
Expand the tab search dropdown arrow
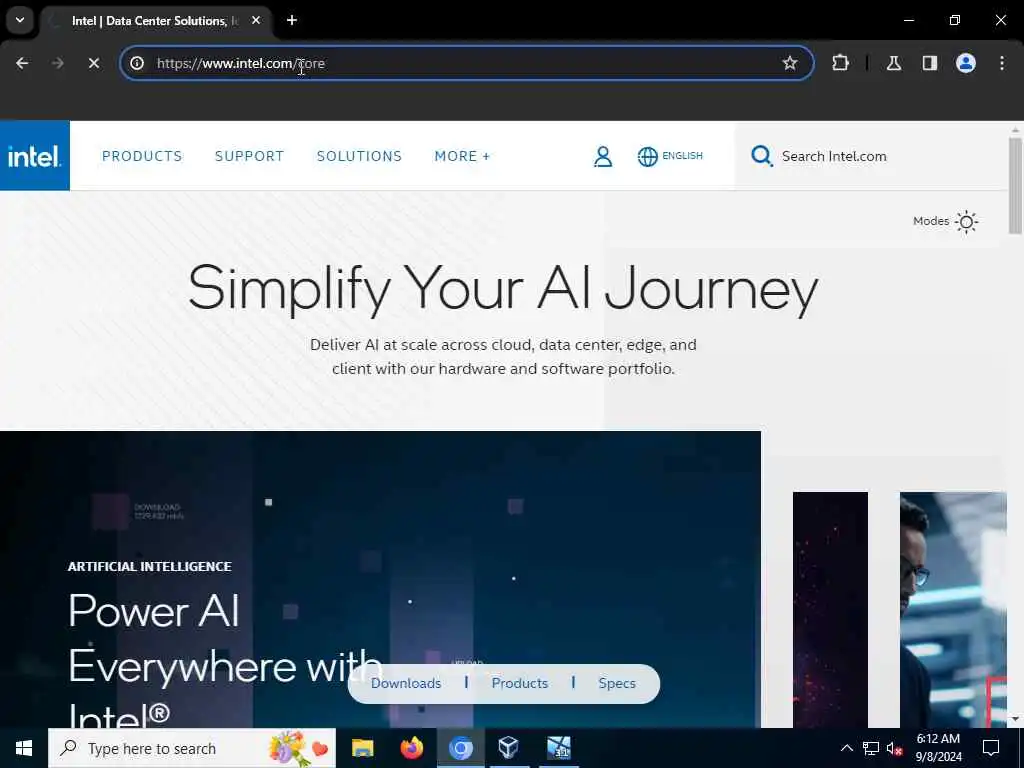(x=20, y=20)
